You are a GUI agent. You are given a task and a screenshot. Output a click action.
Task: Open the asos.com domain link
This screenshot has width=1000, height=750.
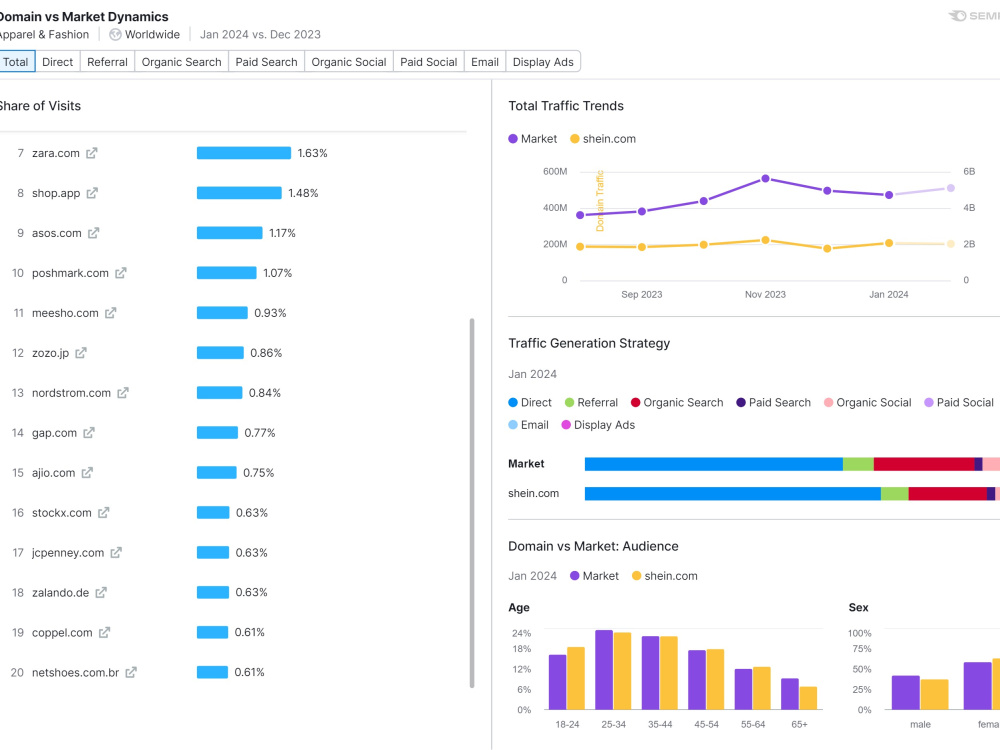[x=57, y=233]
